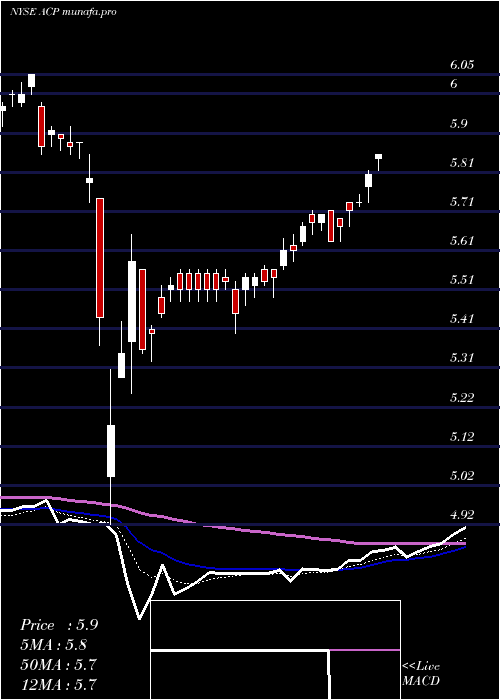This screenshot has height=700, width=500.
Task: Select the 6.05 price axis label
Action: 462,65
